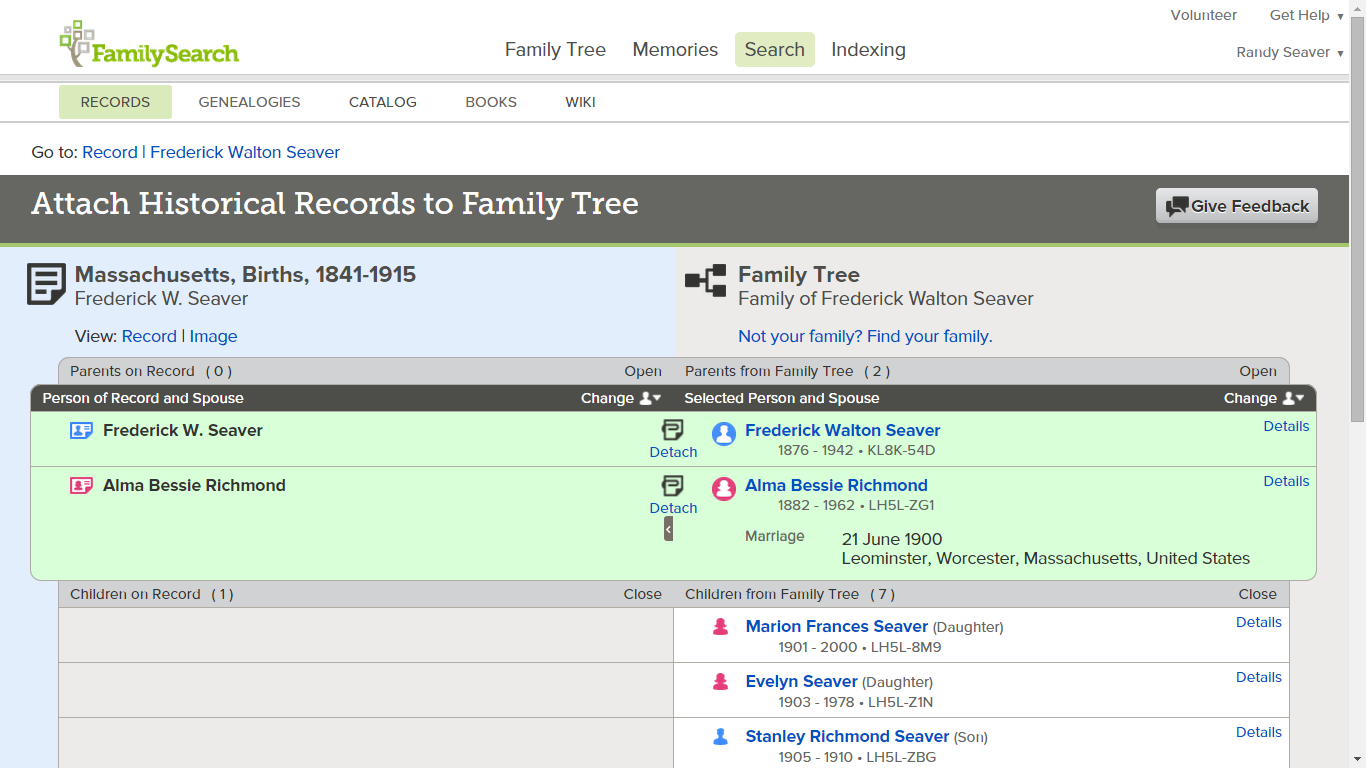Show Details for Frederick Walton Seaver

coord(1286,426)
